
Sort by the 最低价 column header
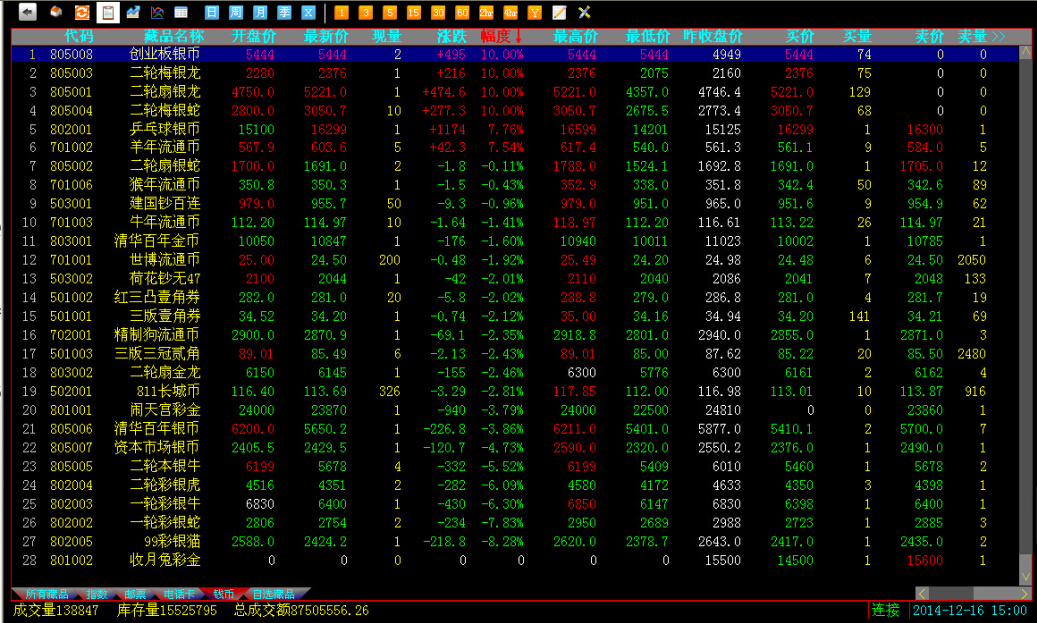(647, 36)
